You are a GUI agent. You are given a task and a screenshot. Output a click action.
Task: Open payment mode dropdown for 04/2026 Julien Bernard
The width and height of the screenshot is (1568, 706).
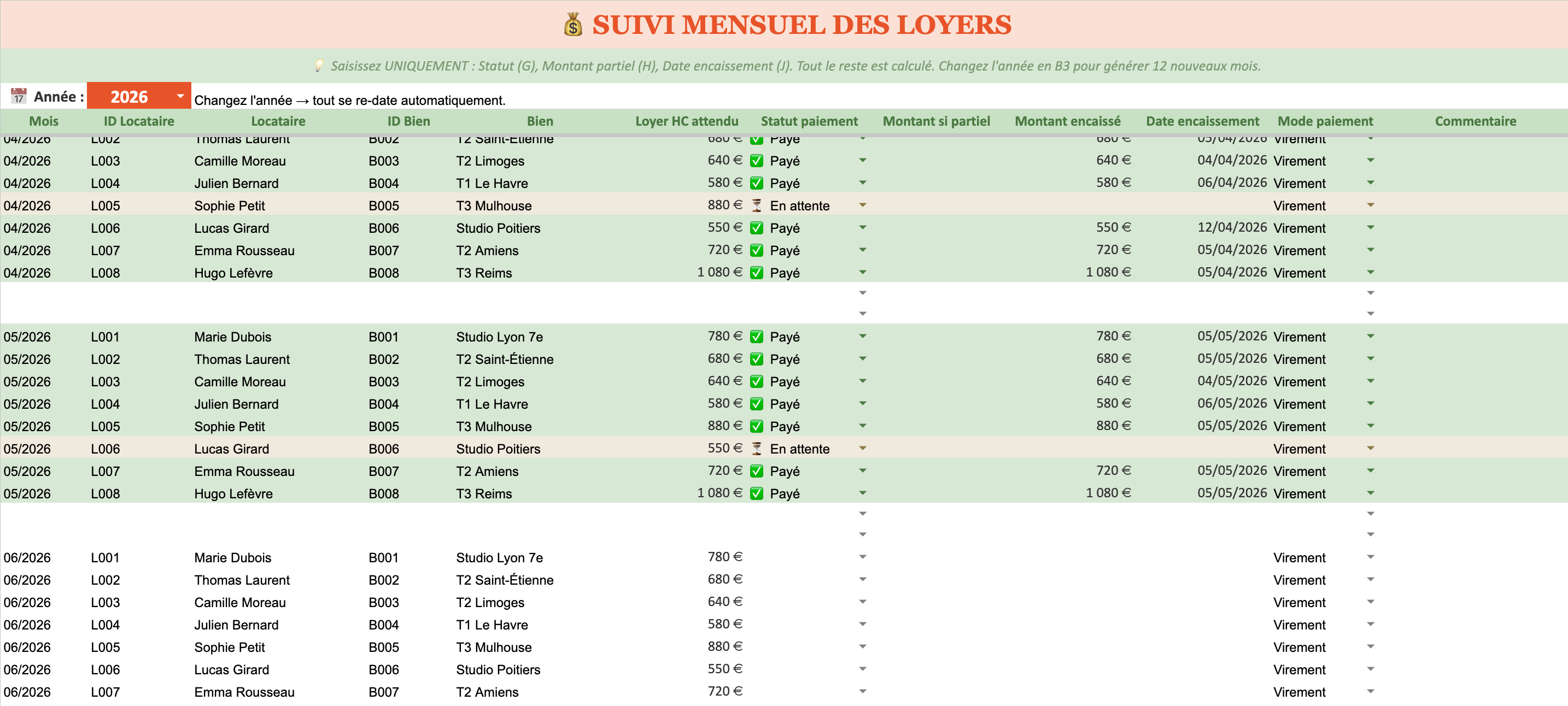1370,183
